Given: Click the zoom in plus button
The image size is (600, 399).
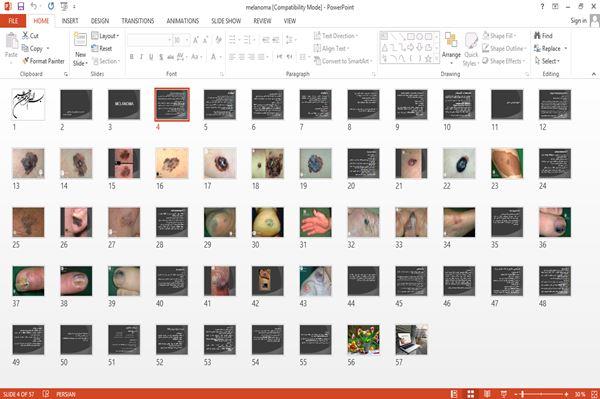Looking at the screenshot, I should click(x=566, y=394).
